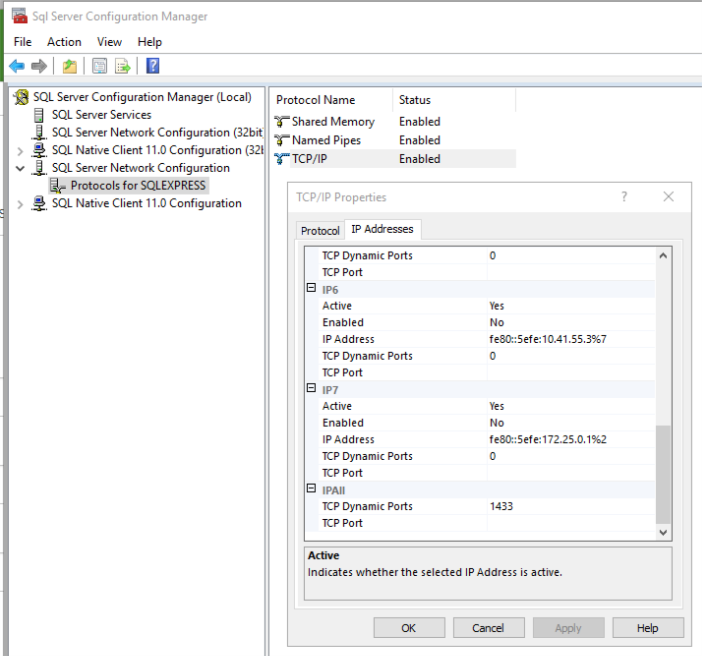This screenshot has width=702, height=656.
Task: Click Named Pipes Enabled status cell
Action: 419,141
